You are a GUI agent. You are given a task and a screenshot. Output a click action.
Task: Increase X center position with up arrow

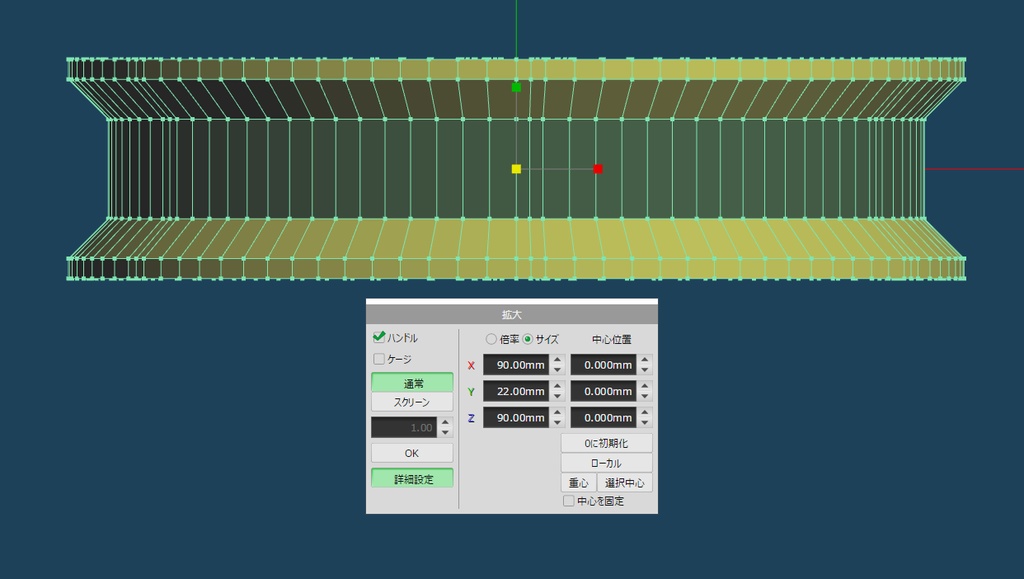(645, 360)
